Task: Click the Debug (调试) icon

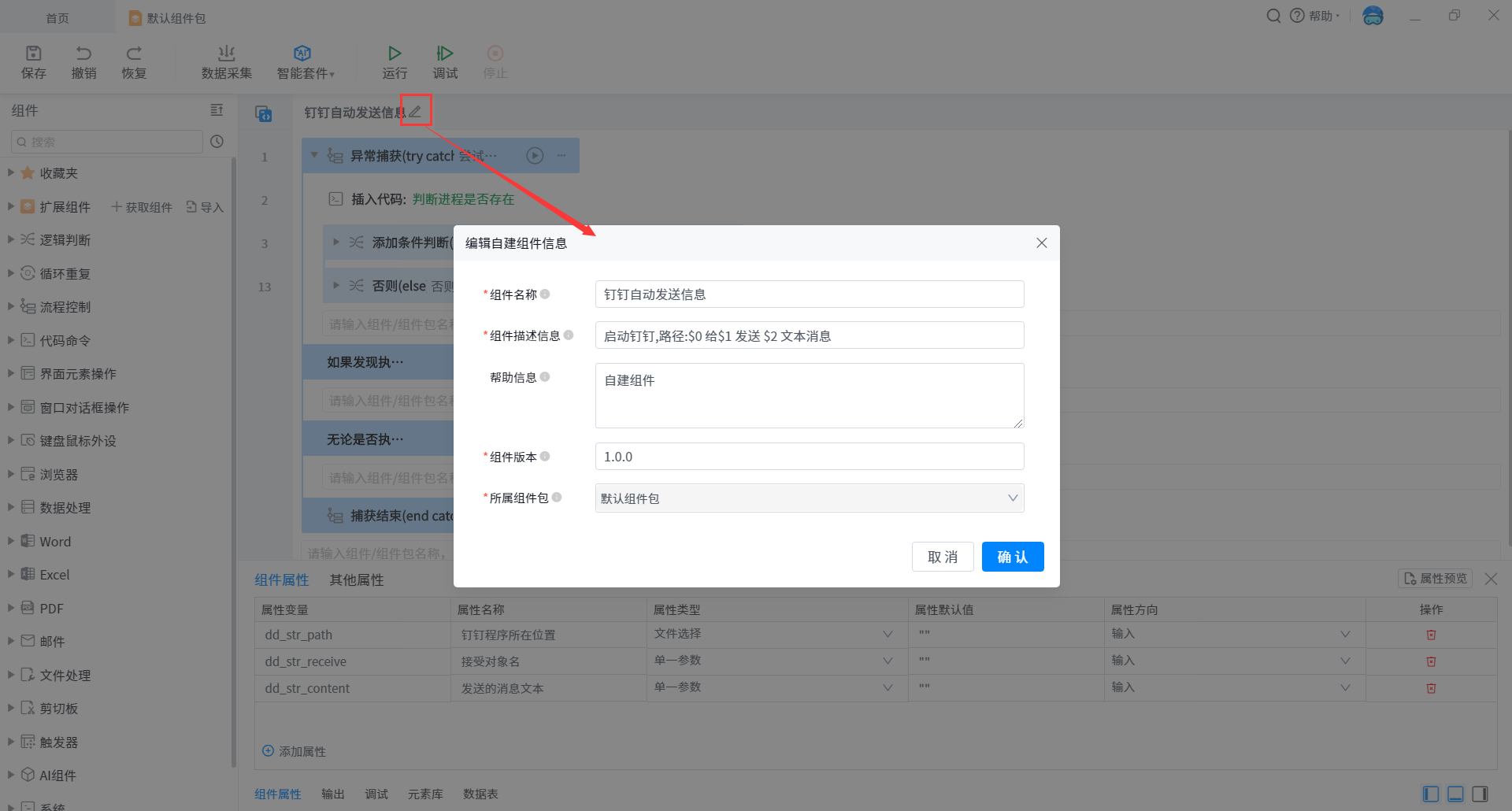Action: tap(445, 54)
